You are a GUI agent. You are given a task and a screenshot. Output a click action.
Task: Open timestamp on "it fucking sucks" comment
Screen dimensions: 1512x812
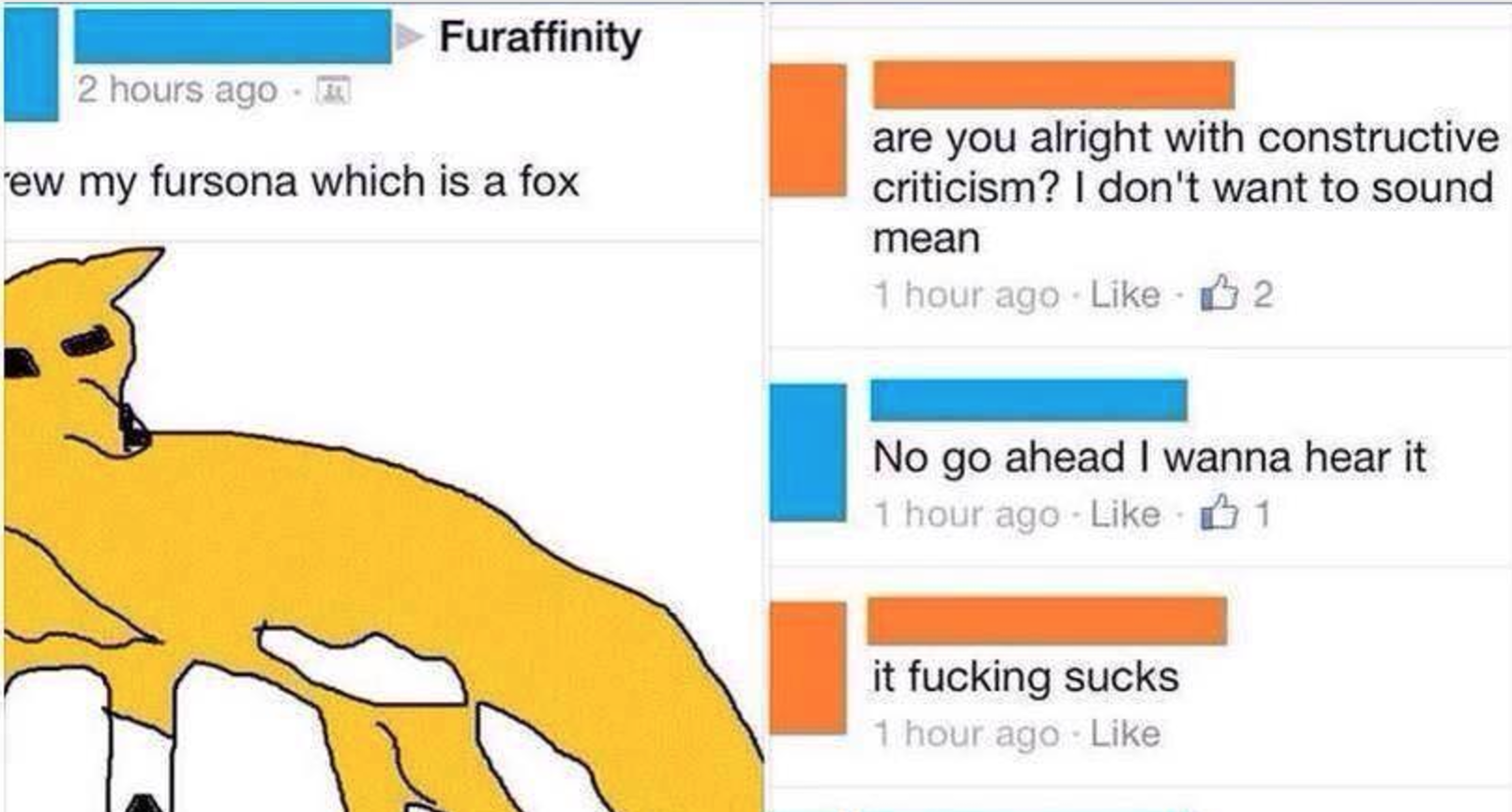coord(966,734)
